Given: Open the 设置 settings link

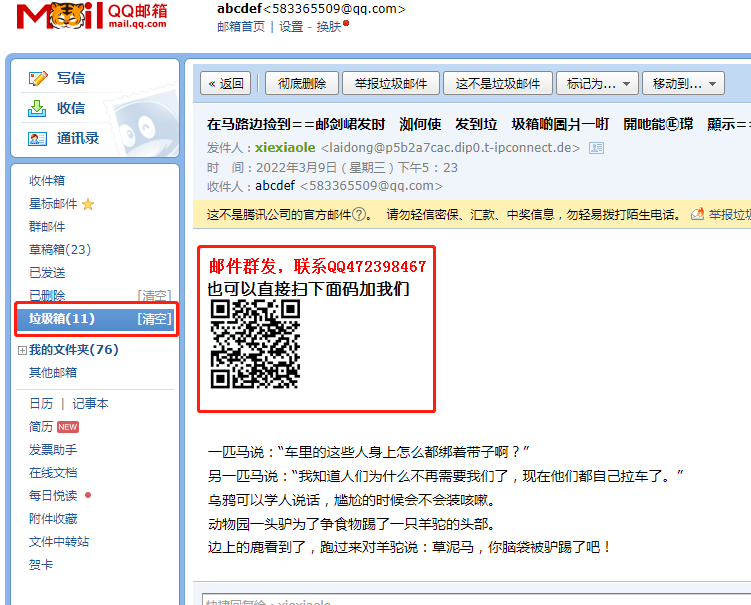Looking at the screenshot, I should [291, 27].
